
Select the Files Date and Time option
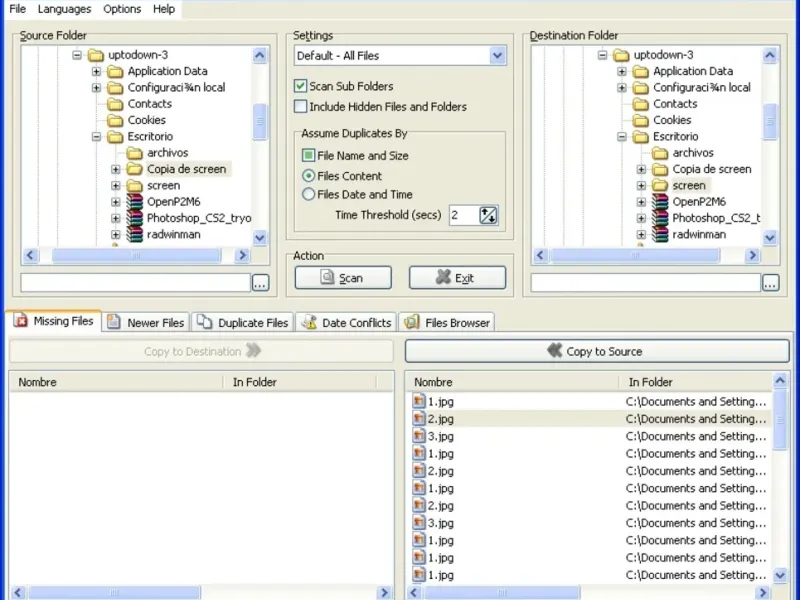(x=308, y=194)
